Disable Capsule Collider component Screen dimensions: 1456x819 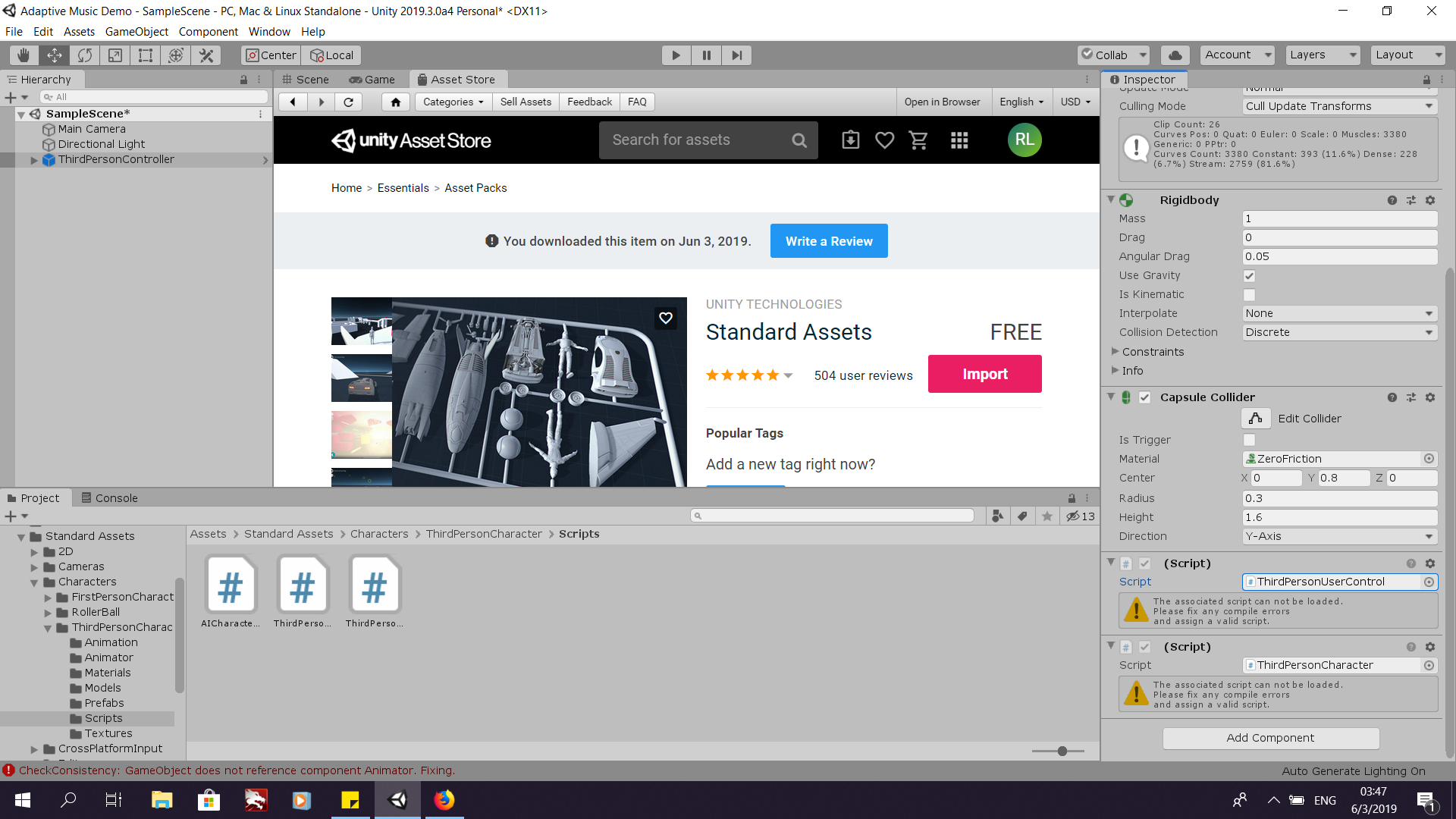1145,397
